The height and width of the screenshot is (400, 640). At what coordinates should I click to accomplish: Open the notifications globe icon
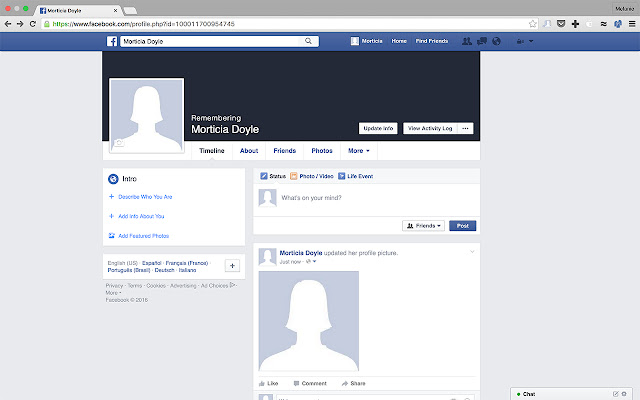[497, 42]
